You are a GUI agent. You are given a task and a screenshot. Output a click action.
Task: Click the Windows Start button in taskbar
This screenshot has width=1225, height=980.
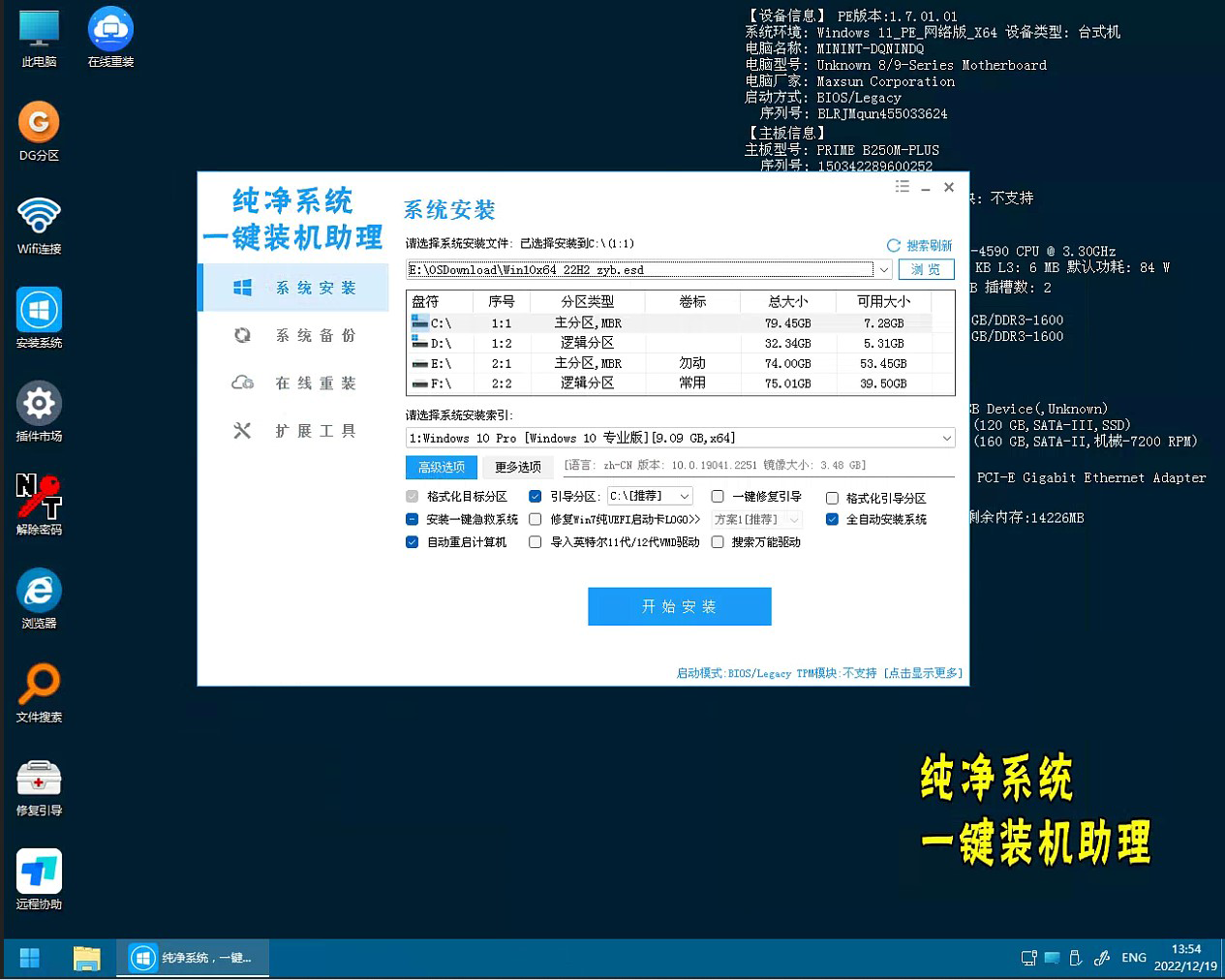[x=30, y=958]
